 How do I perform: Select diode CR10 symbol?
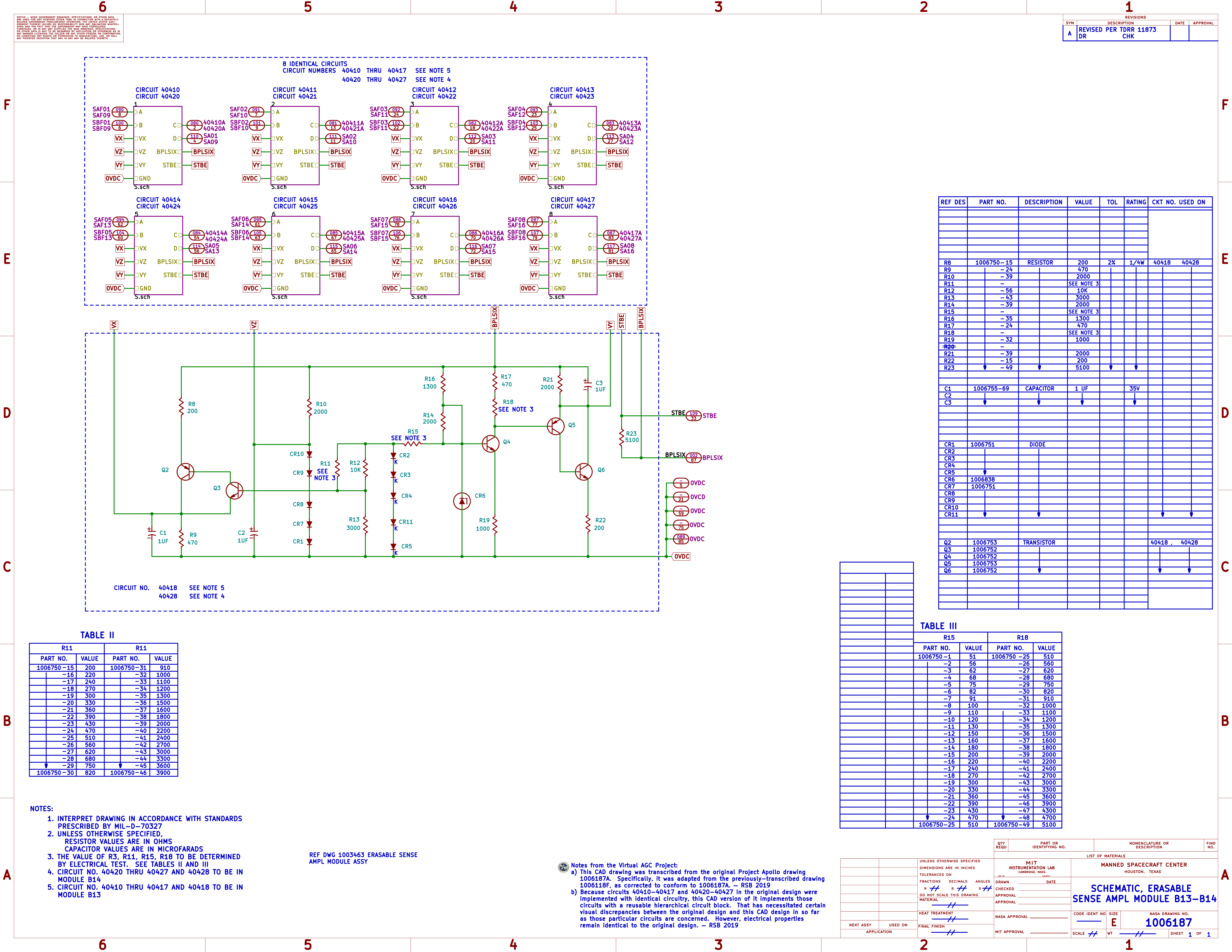coord(309,454)
